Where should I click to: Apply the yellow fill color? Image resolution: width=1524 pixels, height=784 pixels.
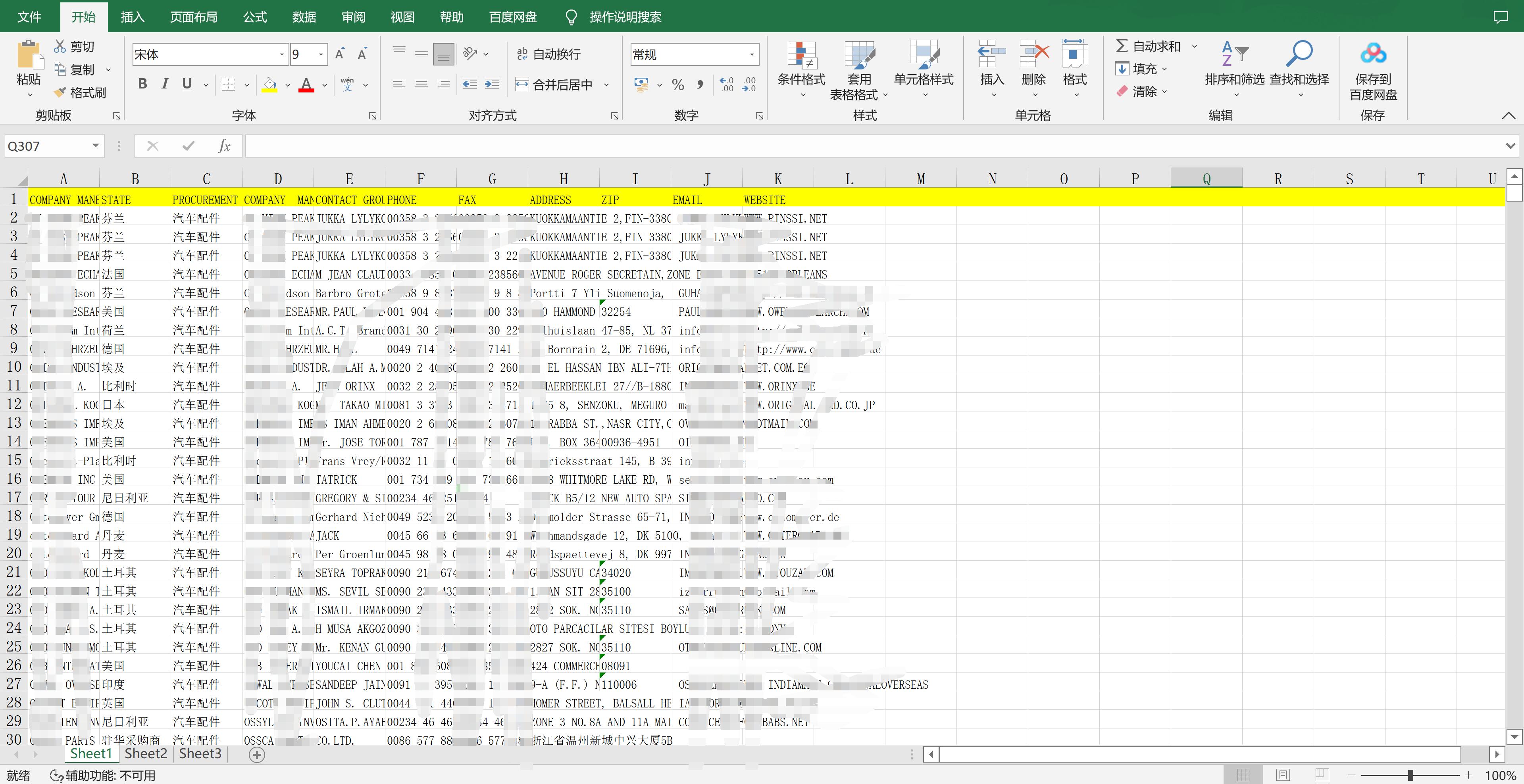pos(270,85)
